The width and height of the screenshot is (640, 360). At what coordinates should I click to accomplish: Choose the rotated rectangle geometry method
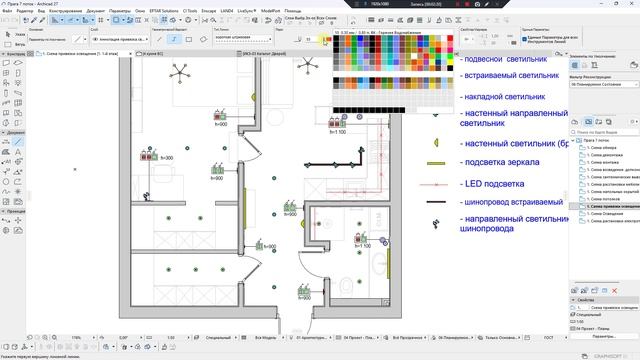coord(203,40)
